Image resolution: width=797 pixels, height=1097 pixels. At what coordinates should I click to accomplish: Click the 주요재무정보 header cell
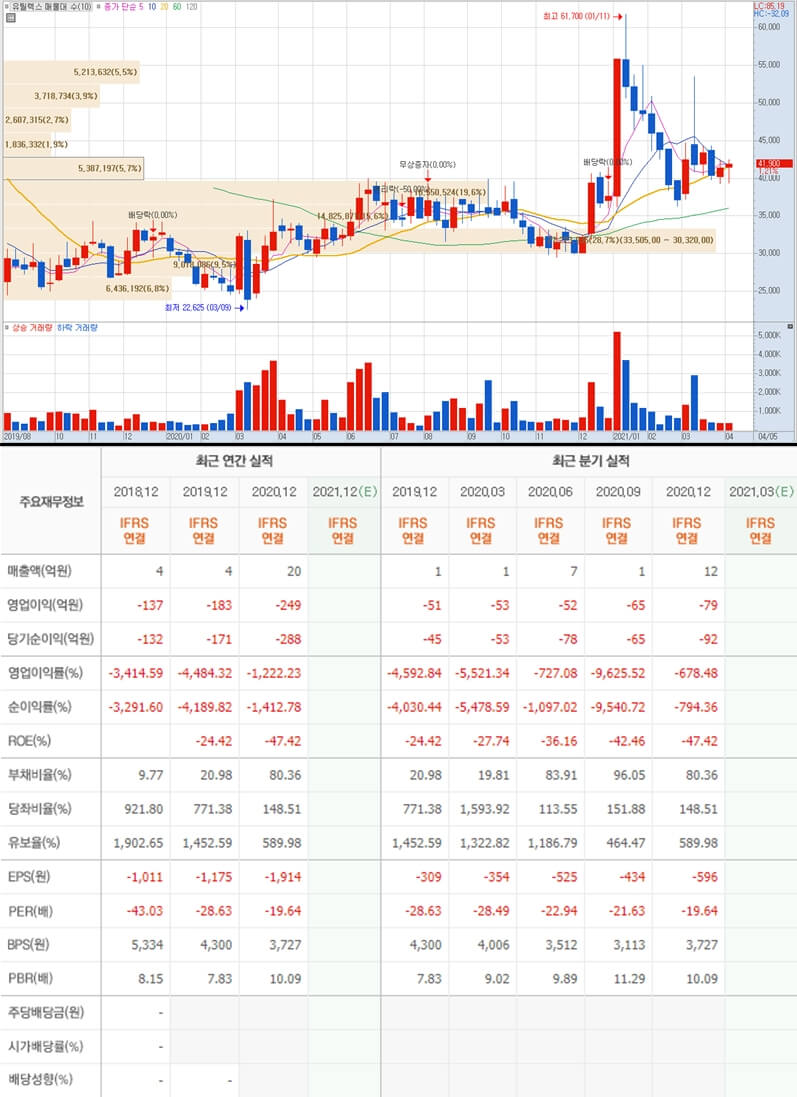[51, 502]
